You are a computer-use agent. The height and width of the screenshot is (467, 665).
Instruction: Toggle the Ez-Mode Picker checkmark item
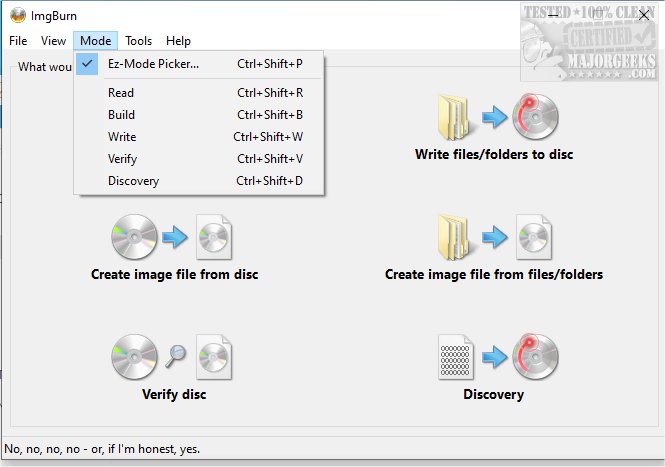pyautogui.click(x=153, y=64)
